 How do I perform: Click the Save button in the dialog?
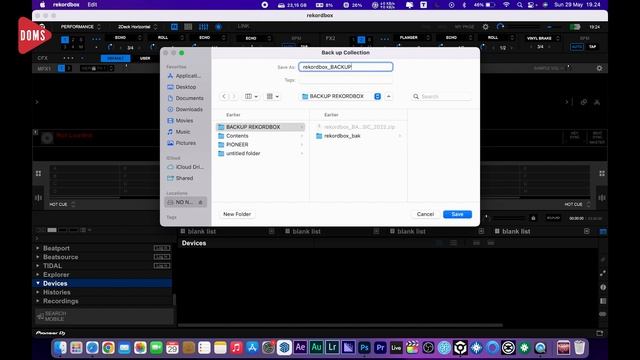click(457, 214)
